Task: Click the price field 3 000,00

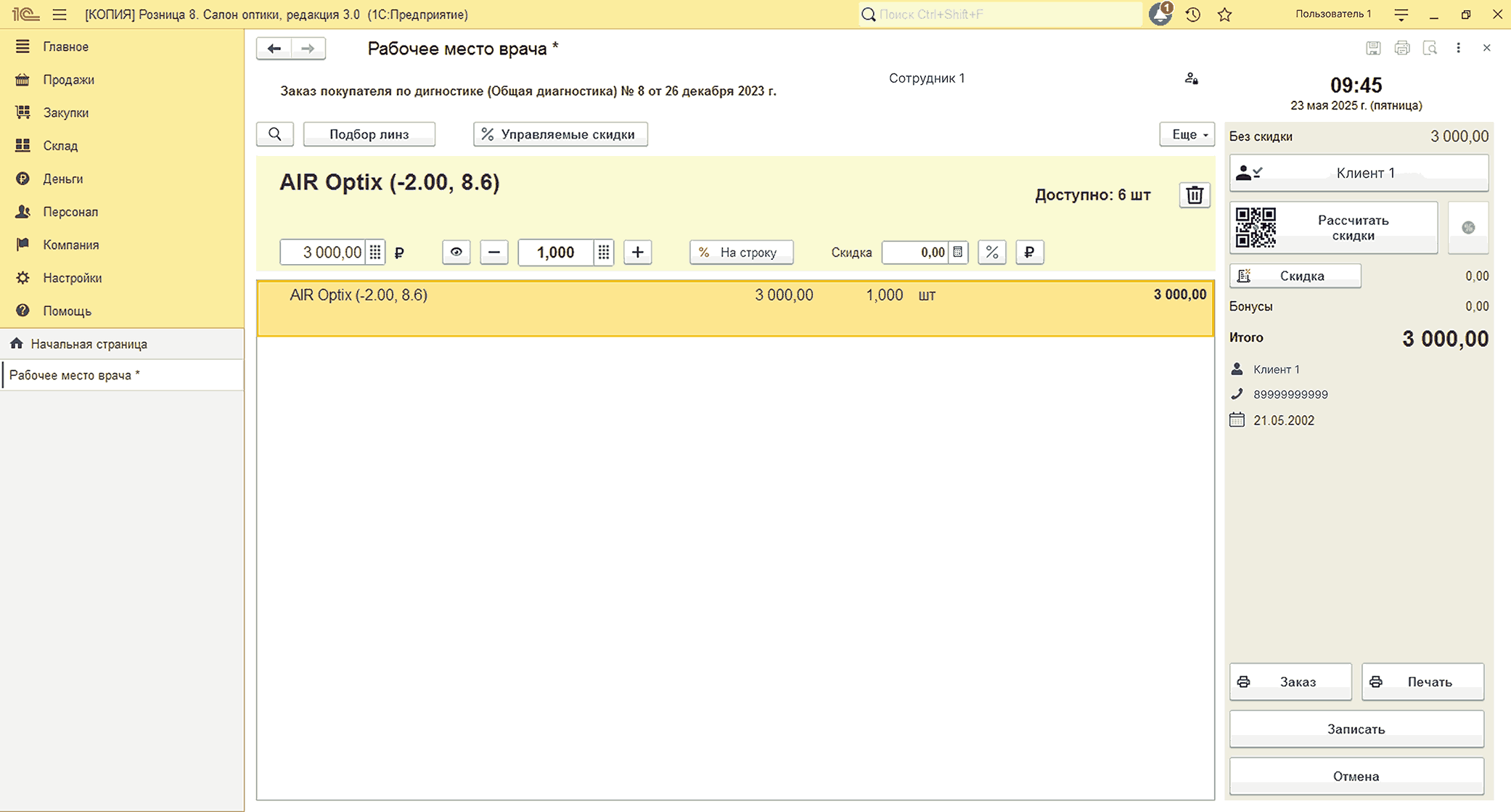Action: point(323,253)
